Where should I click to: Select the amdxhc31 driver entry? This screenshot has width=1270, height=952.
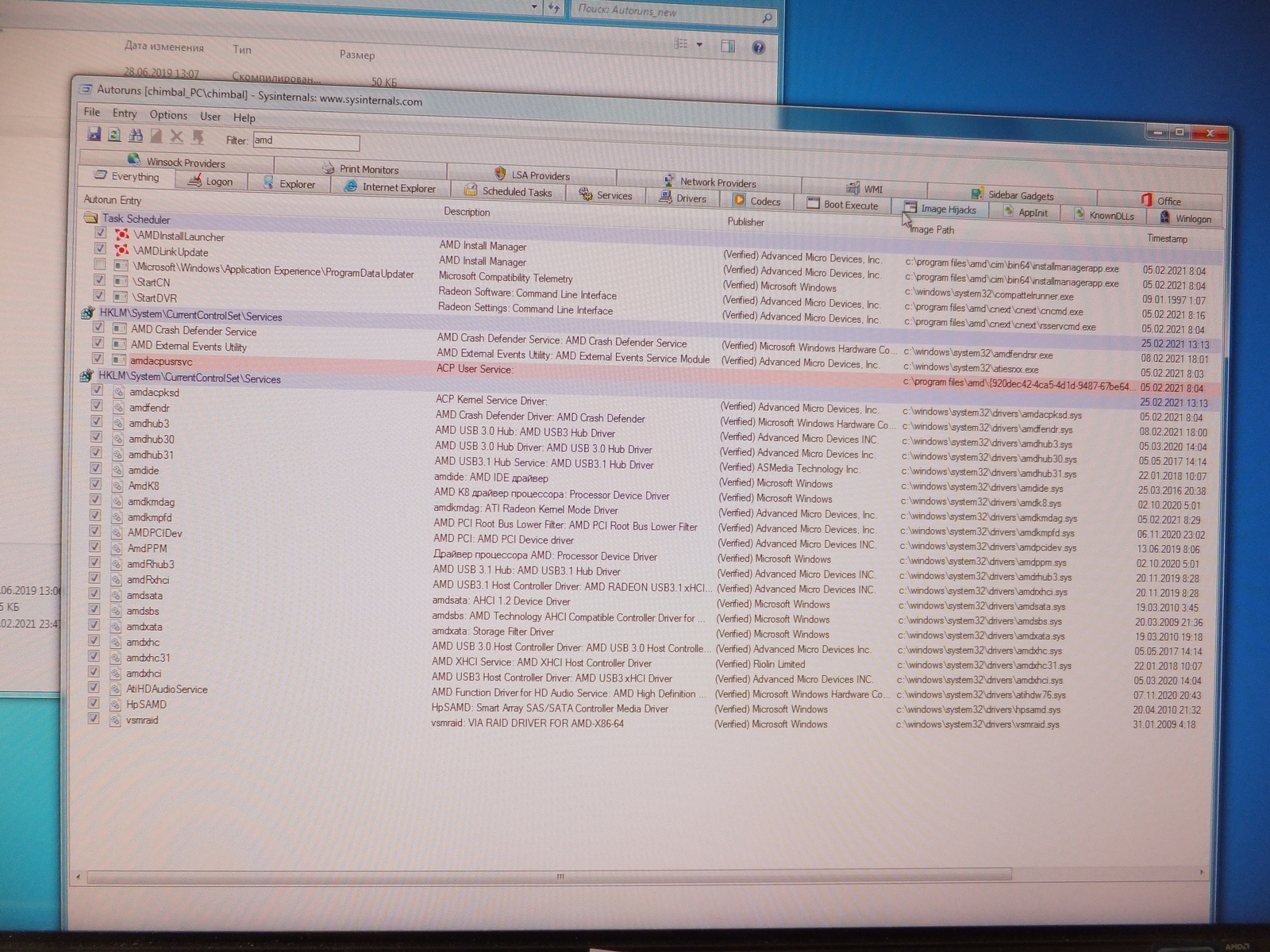coord(148,658)
